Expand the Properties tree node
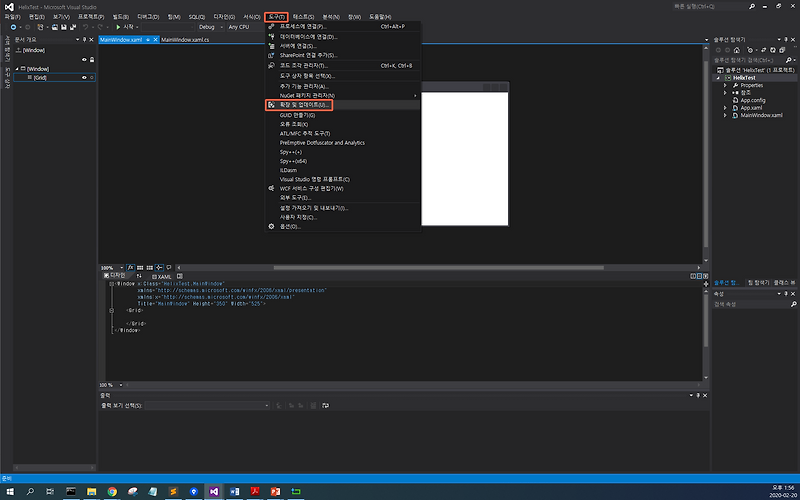Viewport: 800px width, 500px height. (725, 86)
